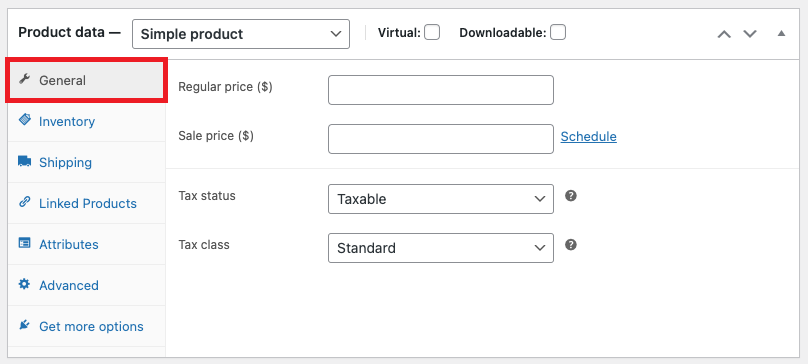
Task: Open the Shipping tab
Action: coord(87,162)
